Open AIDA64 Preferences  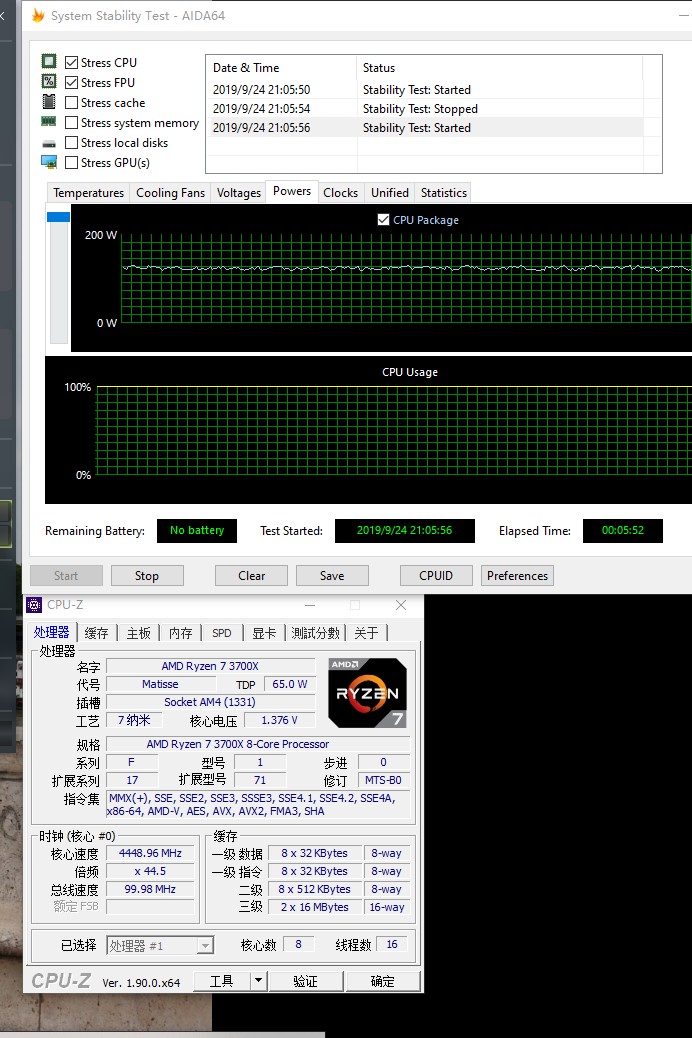[517, 576]
